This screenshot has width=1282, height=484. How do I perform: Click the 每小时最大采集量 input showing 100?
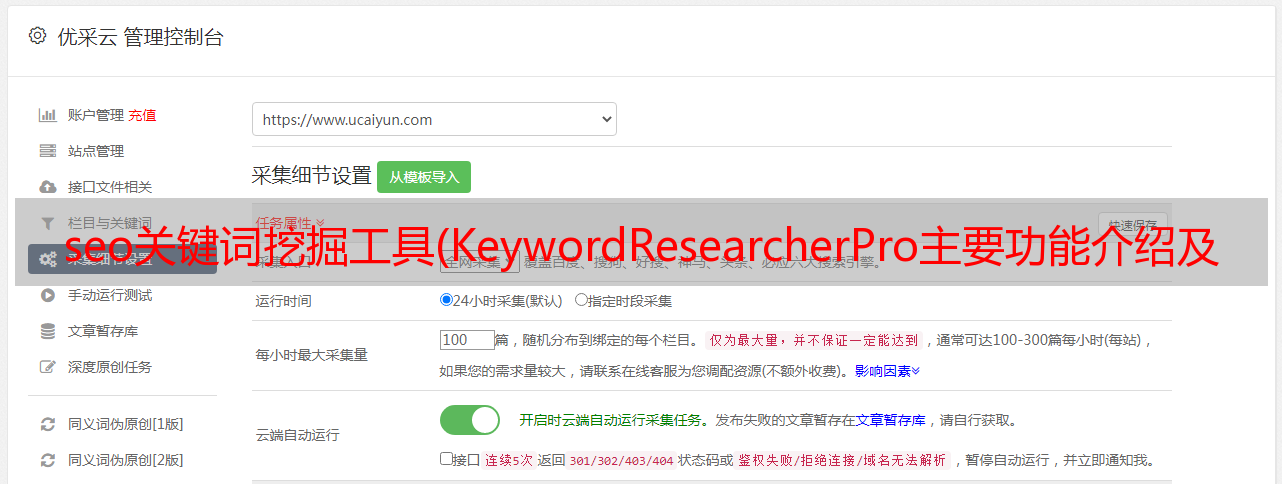pyautogui.click(x=467, y=340)
